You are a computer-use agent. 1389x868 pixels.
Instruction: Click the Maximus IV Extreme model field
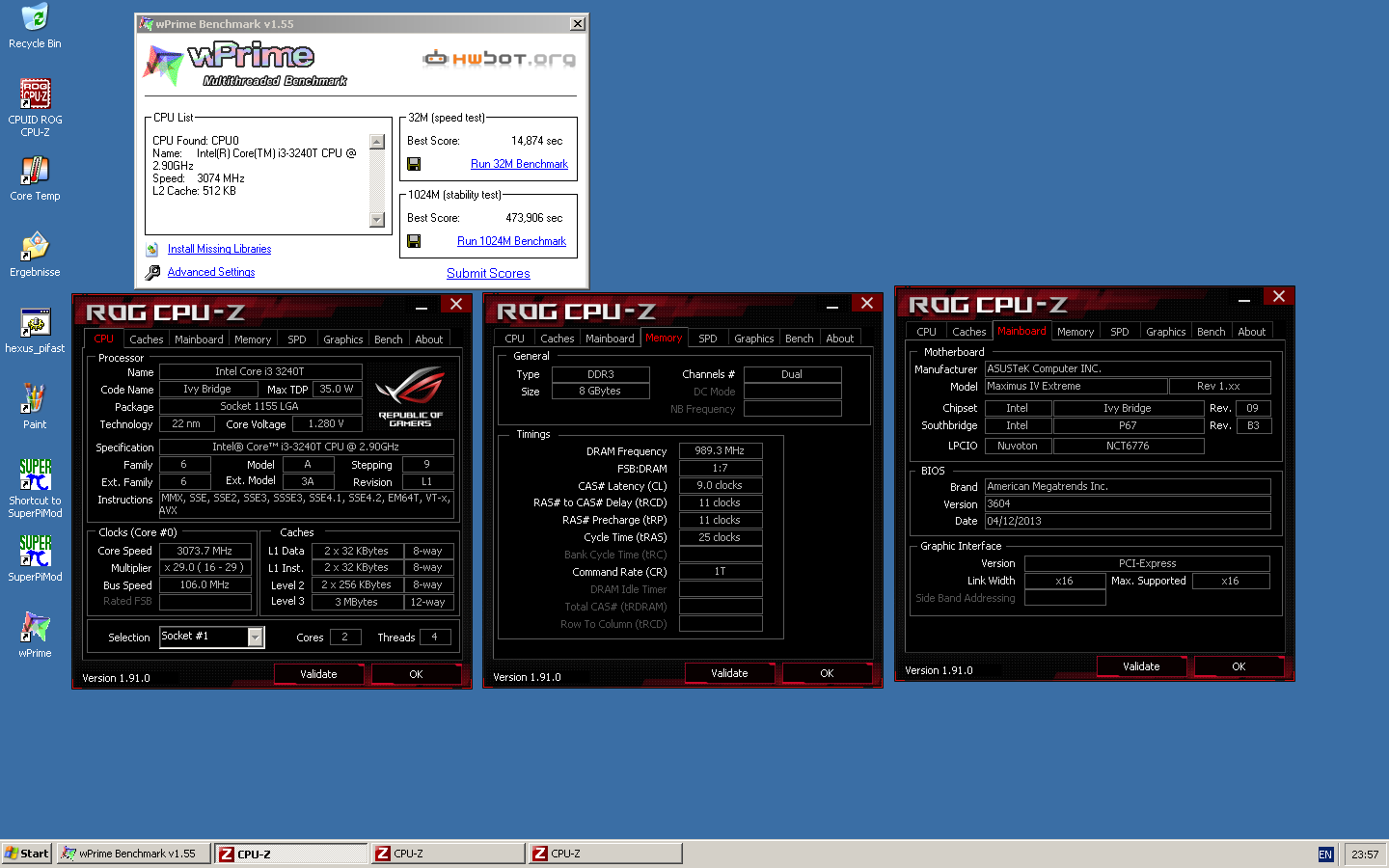click(x=1076, y=386)
